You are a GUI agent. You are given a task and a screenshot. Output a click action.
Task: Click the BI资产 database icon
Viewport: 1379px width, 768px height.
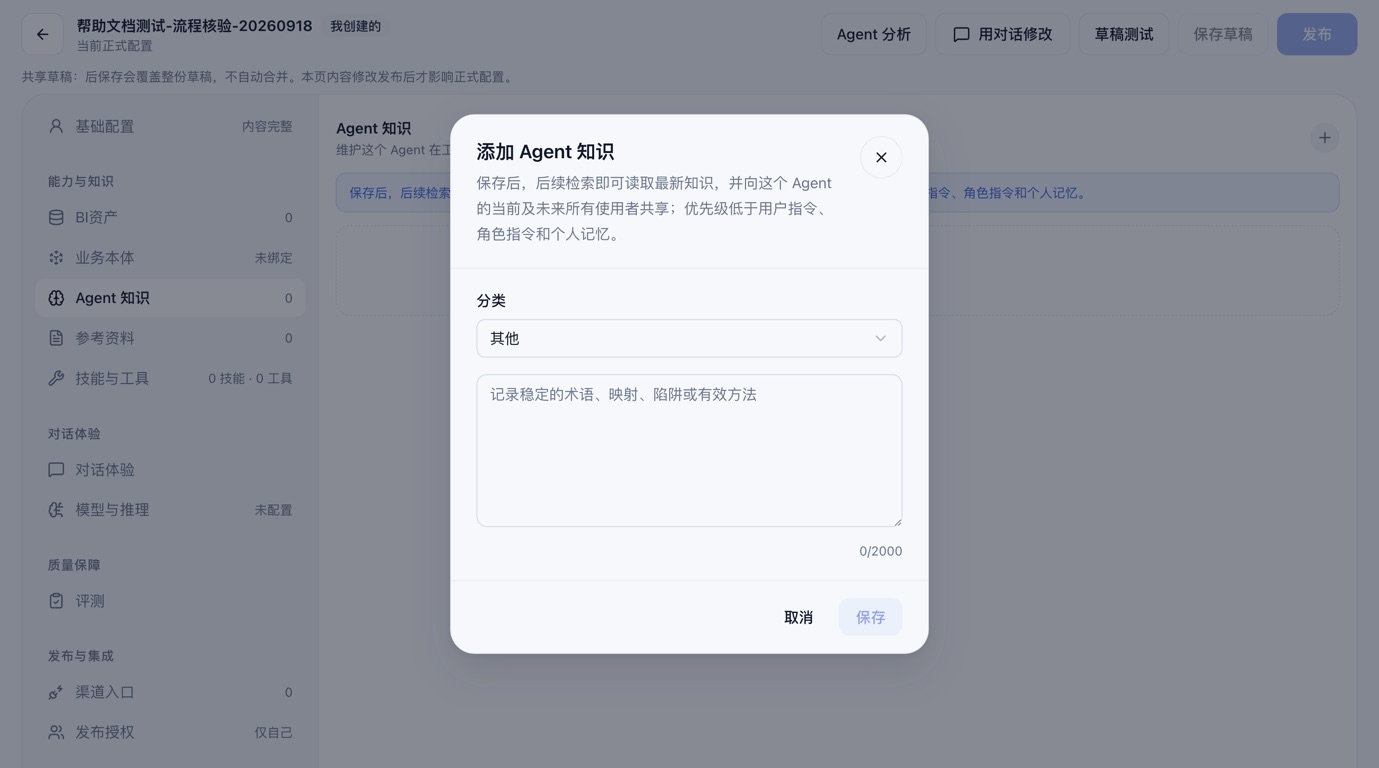tap(56, 217)
